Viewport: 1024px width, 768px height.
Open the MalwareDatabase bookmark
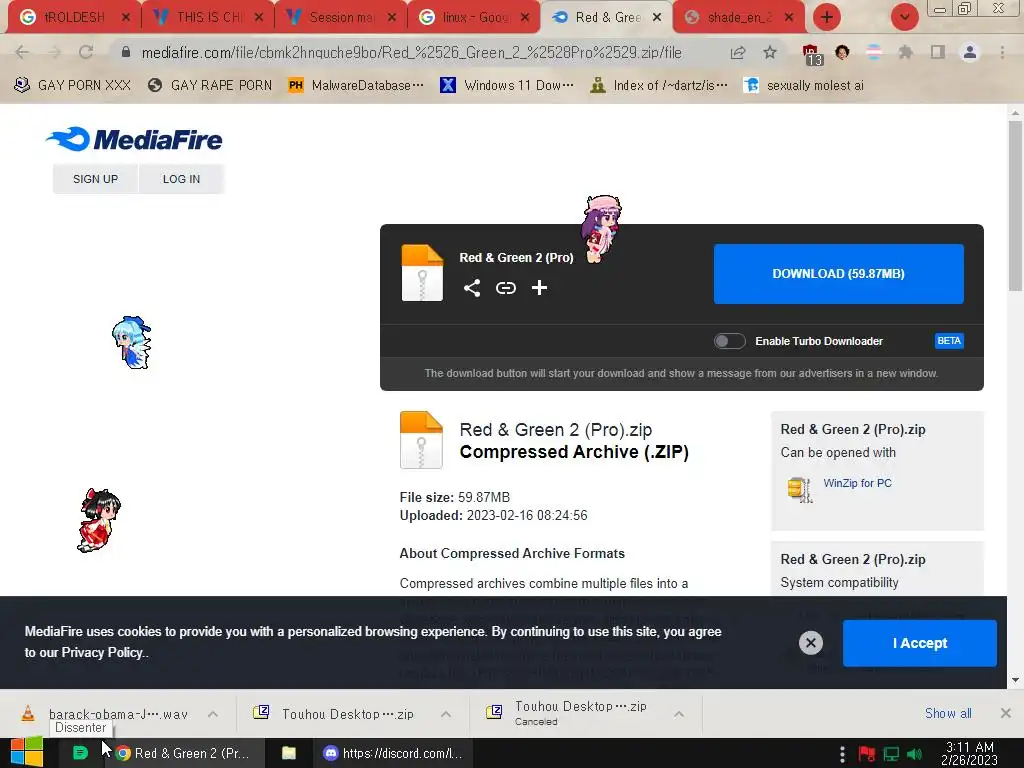[x=356, y=85]
